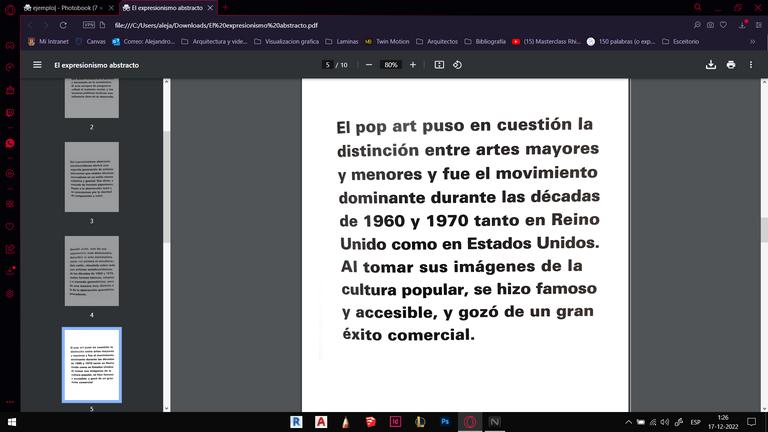Open AutoCAD from the taskbar

pyautogui.click(x=321, y=422)
